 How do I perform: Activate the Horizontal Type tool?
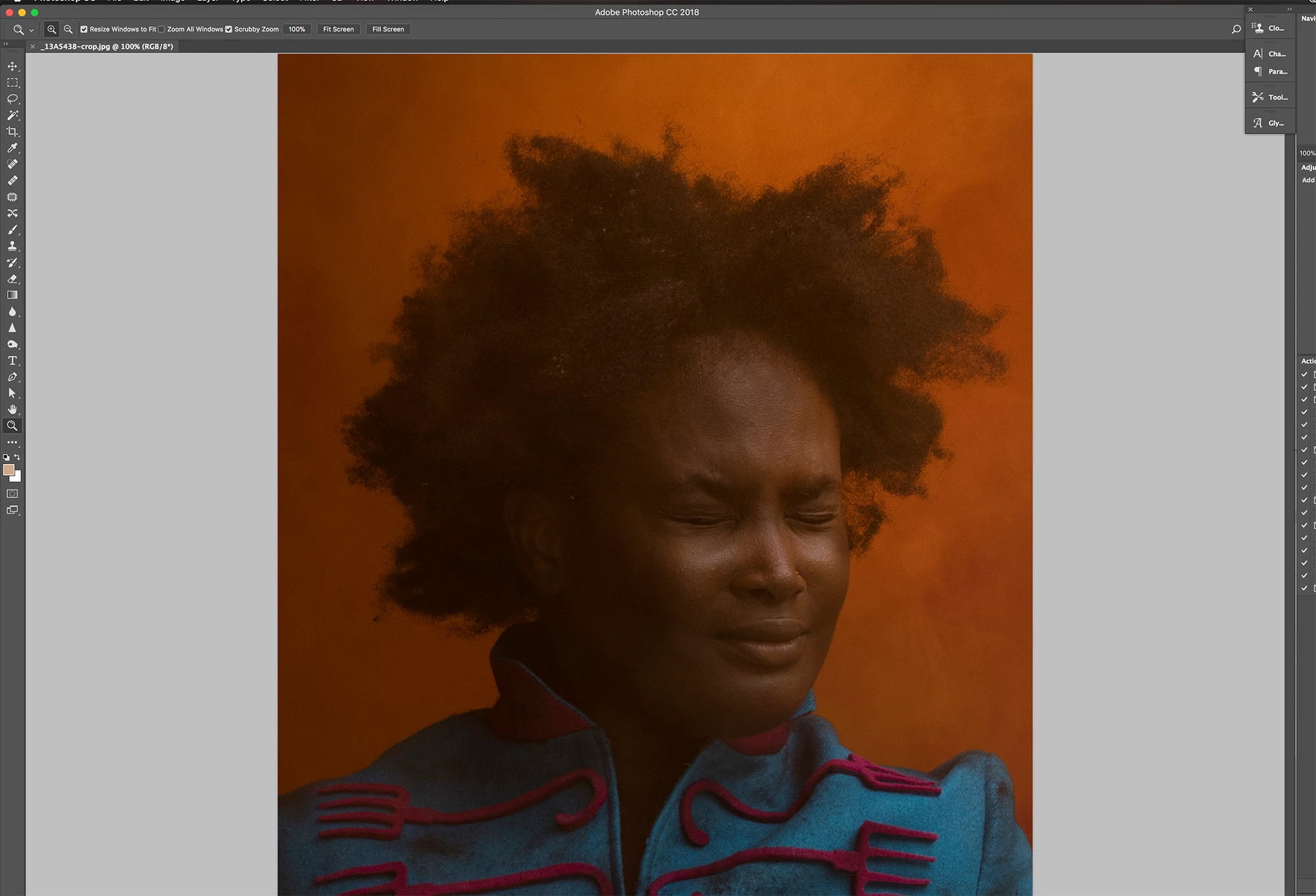click(x=13, y=361)
